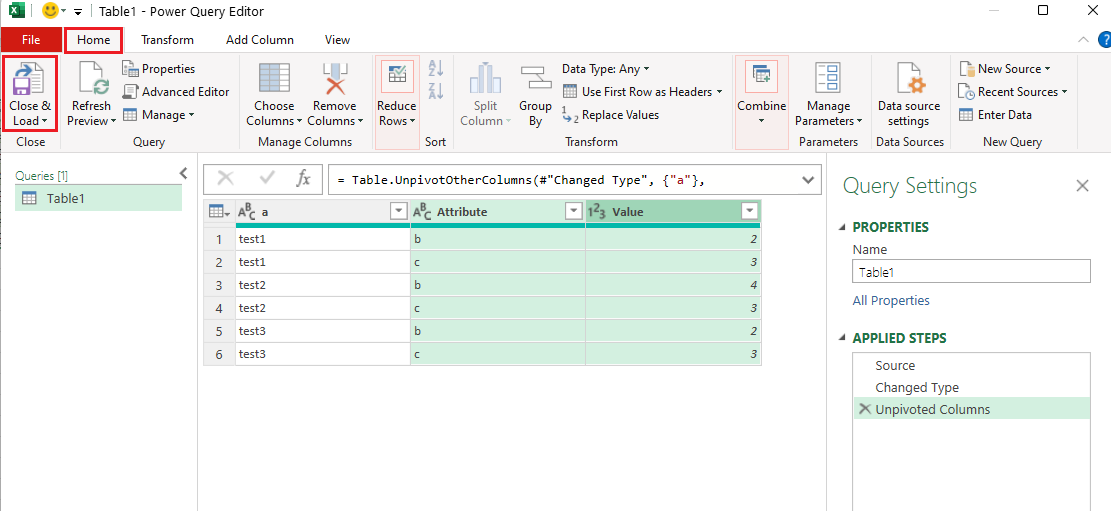The height and width of the screenshot is (511, 1111).
Task: Open the File tab
Action: [31, 40]
